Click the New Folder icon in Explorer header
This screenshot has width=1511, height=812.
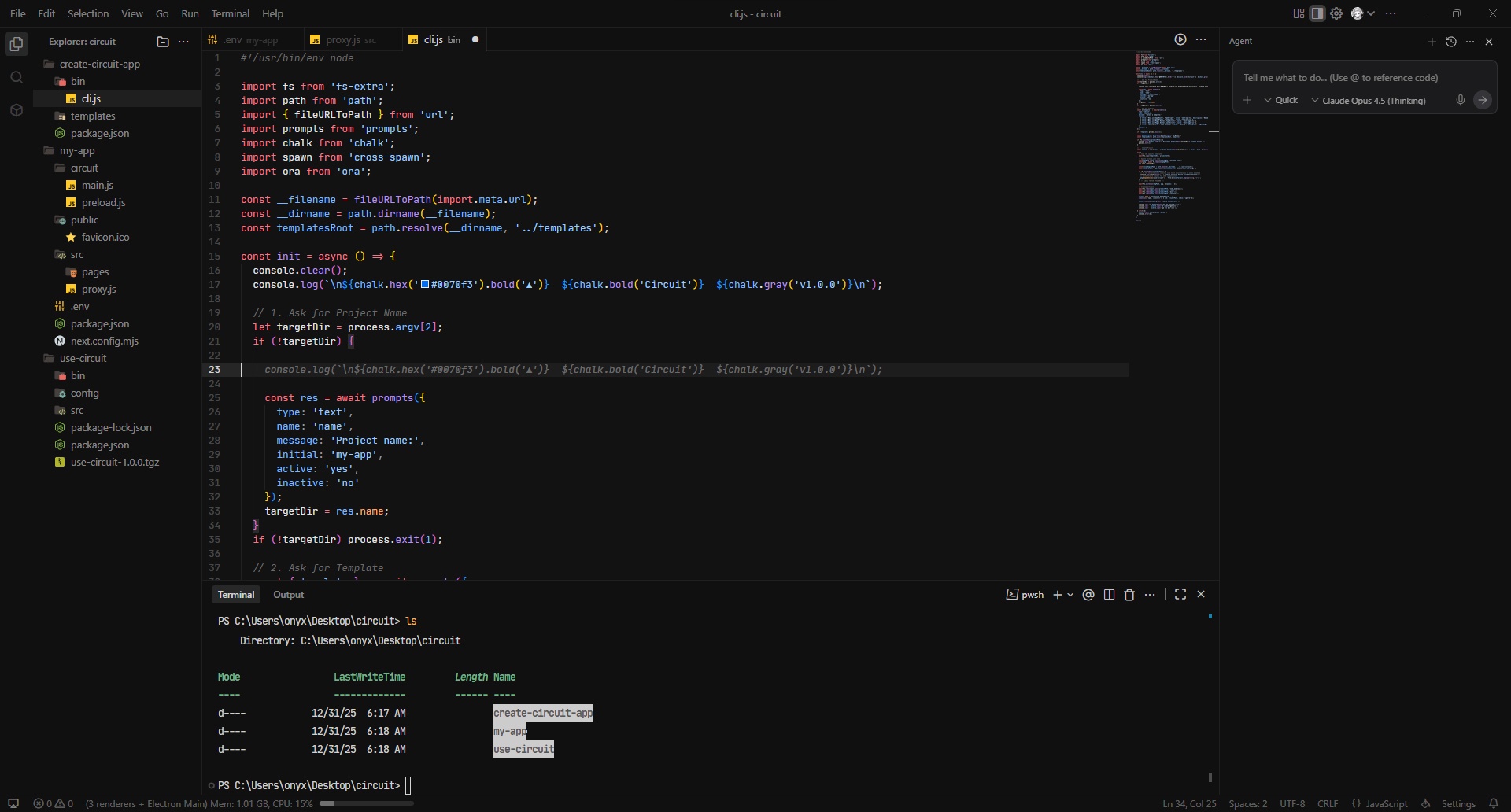coord(163,42)
